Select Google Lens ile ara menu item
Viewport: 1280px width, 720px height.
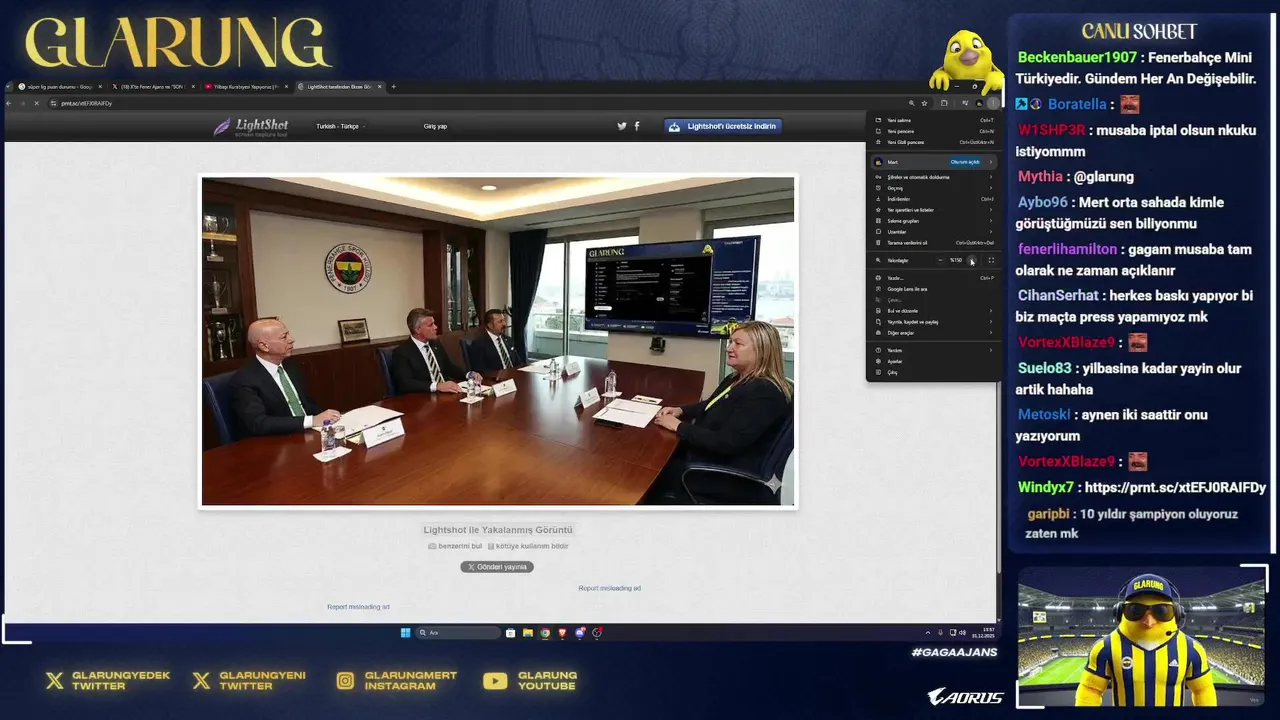pyautogui.click(x=933, y=289)
